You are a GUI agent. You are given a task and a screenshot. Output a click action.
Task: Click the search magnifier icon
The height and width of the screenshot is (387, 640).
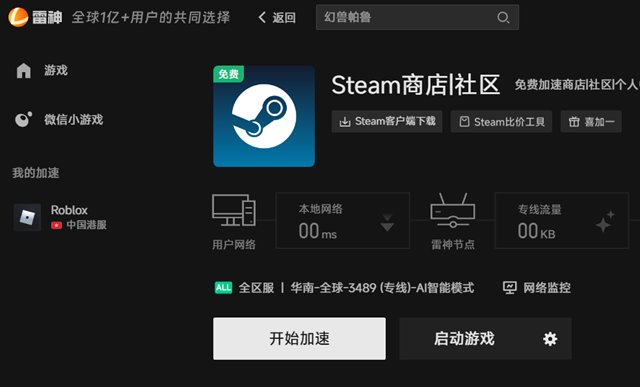[503, 18]
